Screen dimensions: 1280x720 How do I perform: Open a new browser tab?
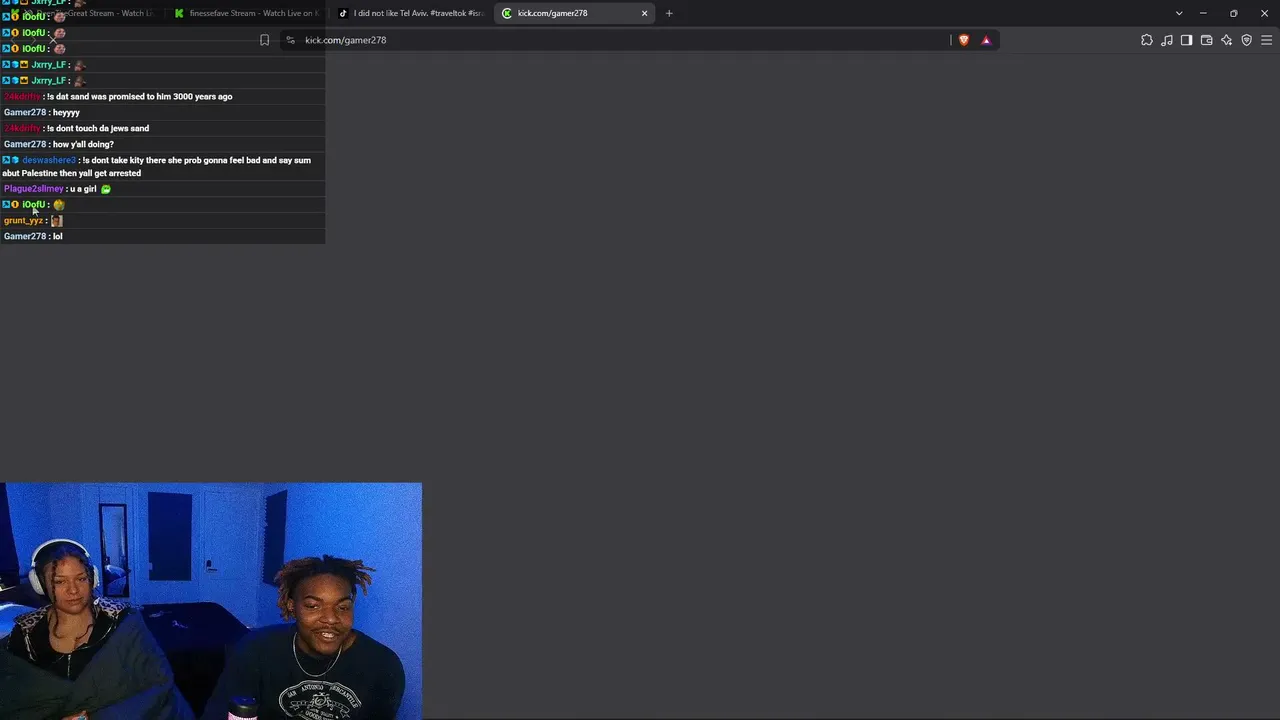669,13
